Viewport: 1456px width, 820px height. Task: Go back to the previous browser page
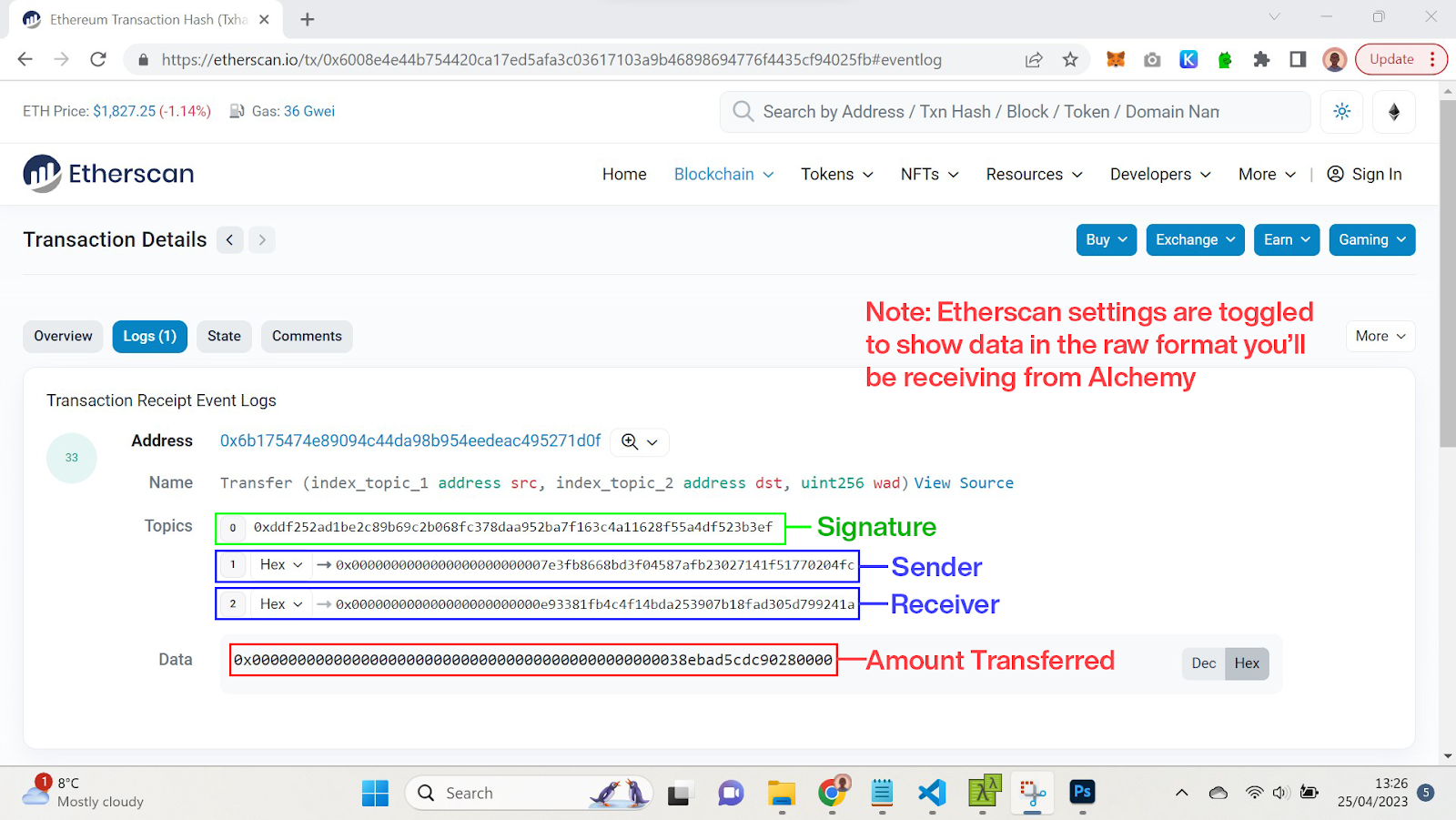pyautogui.click(x=25, y=59)
